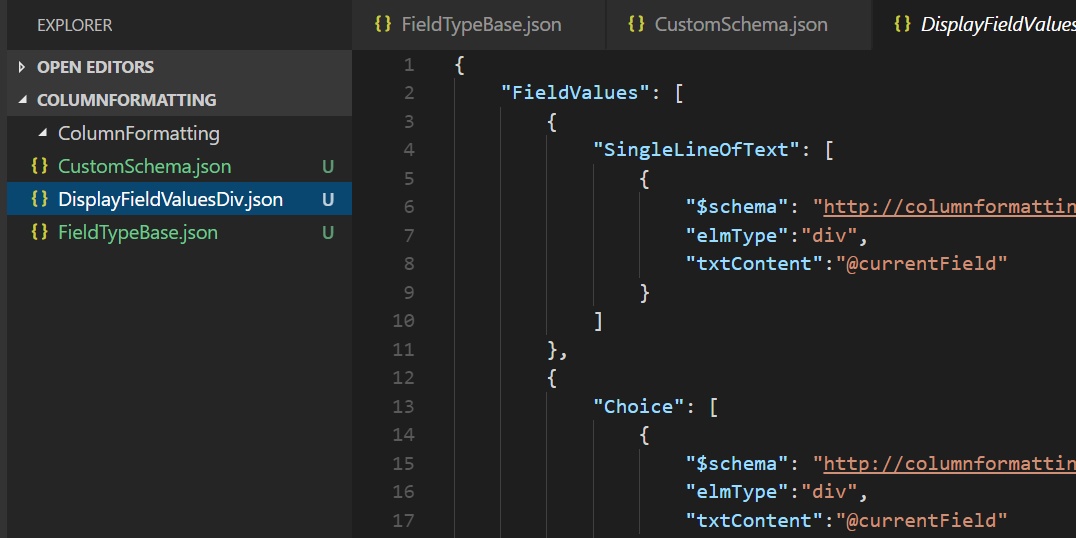This screenshot has height=538, width=1076.
Task: Collapse the COLUMNFORMATTING section arrow
Action: 22,100
